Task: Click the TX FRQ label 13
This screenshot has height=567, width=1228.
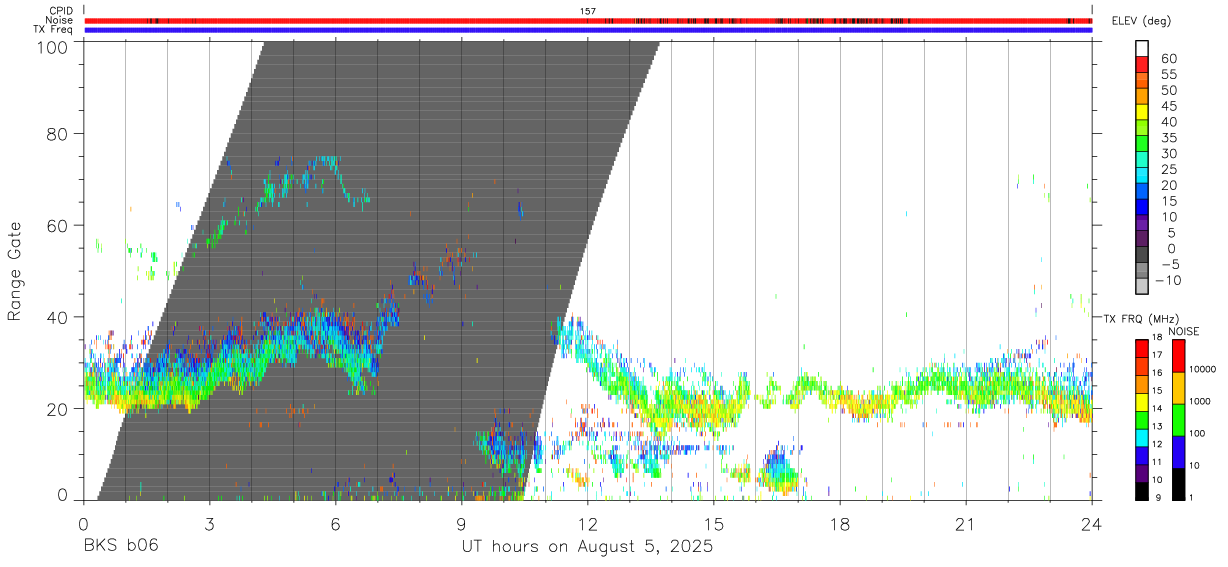Action: coord(1157,427)
